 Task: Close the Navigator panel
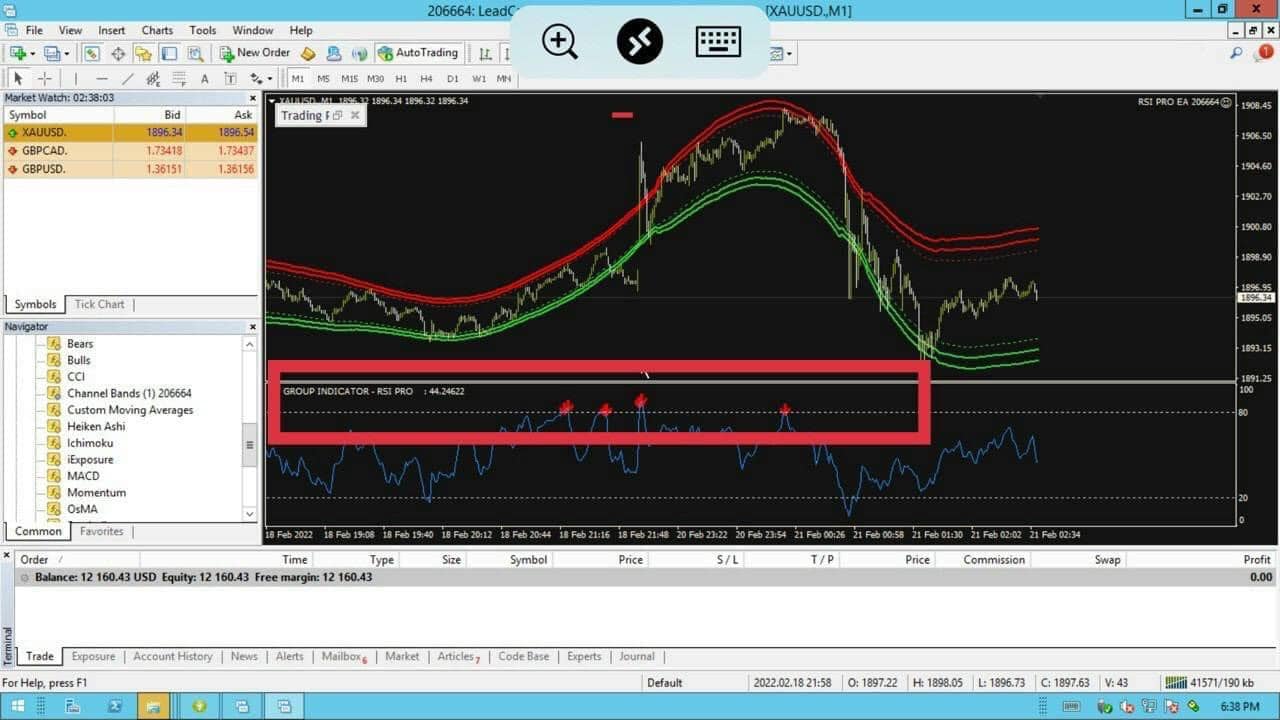pos(252,327)
